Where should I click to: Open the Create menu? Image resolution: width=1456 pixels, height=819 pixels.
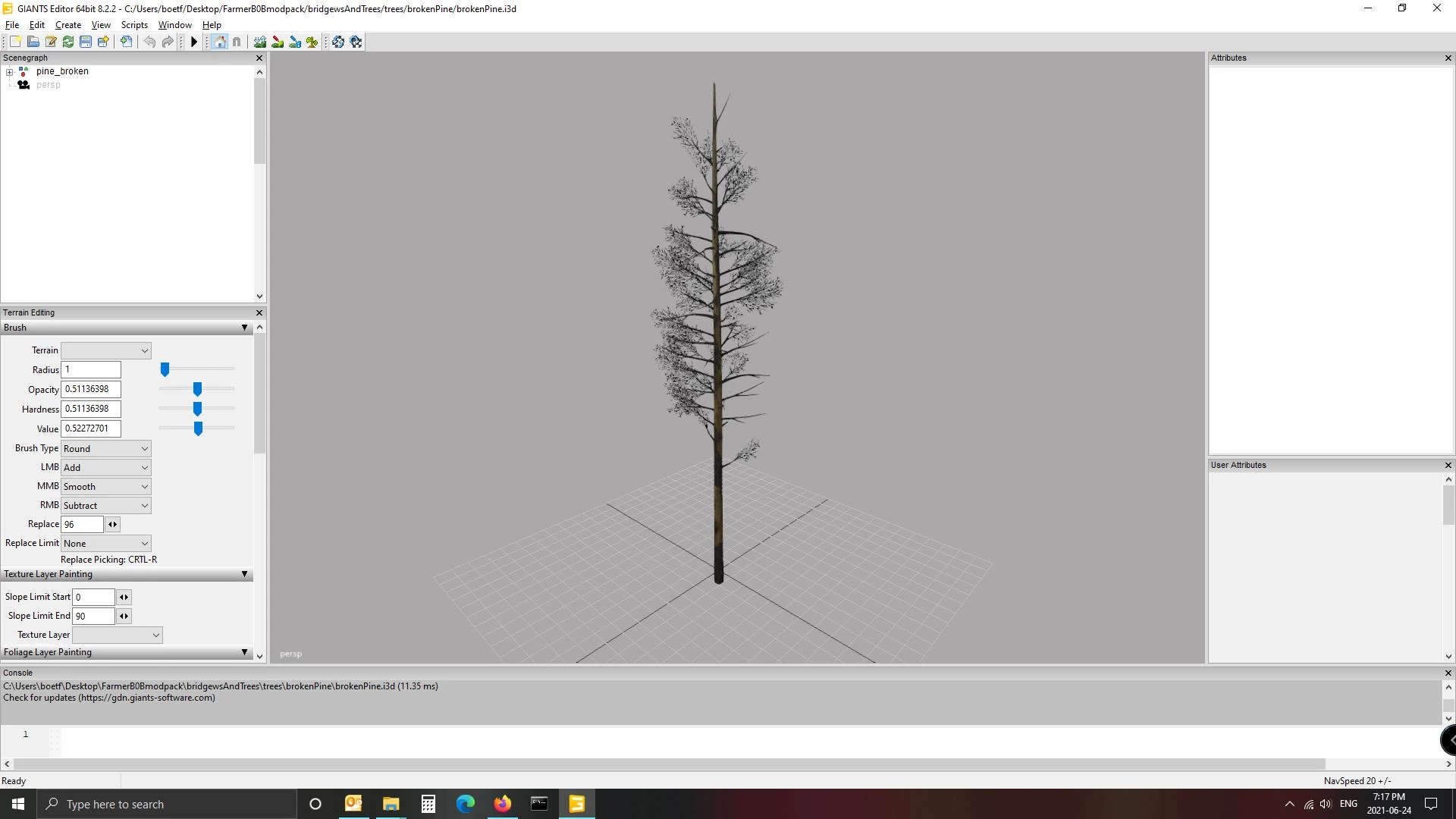click(68, 25)
